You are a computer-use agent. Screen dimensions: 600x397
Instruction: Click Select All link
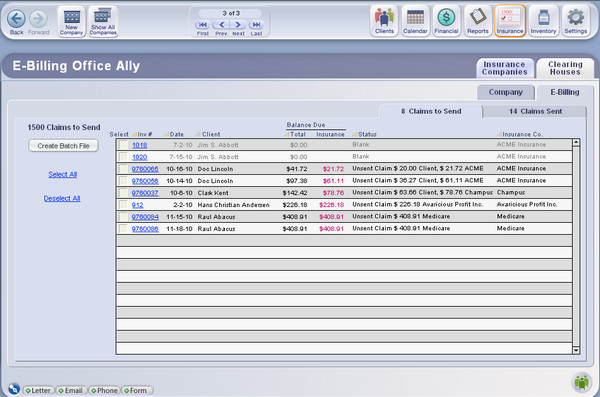[x=62, y=175]
